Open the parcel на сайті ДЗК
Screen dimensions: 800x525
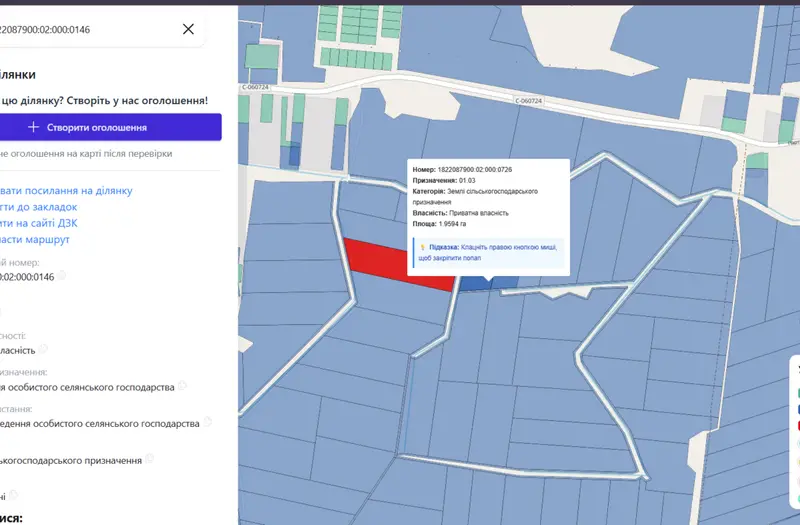(x=39, y=223)
